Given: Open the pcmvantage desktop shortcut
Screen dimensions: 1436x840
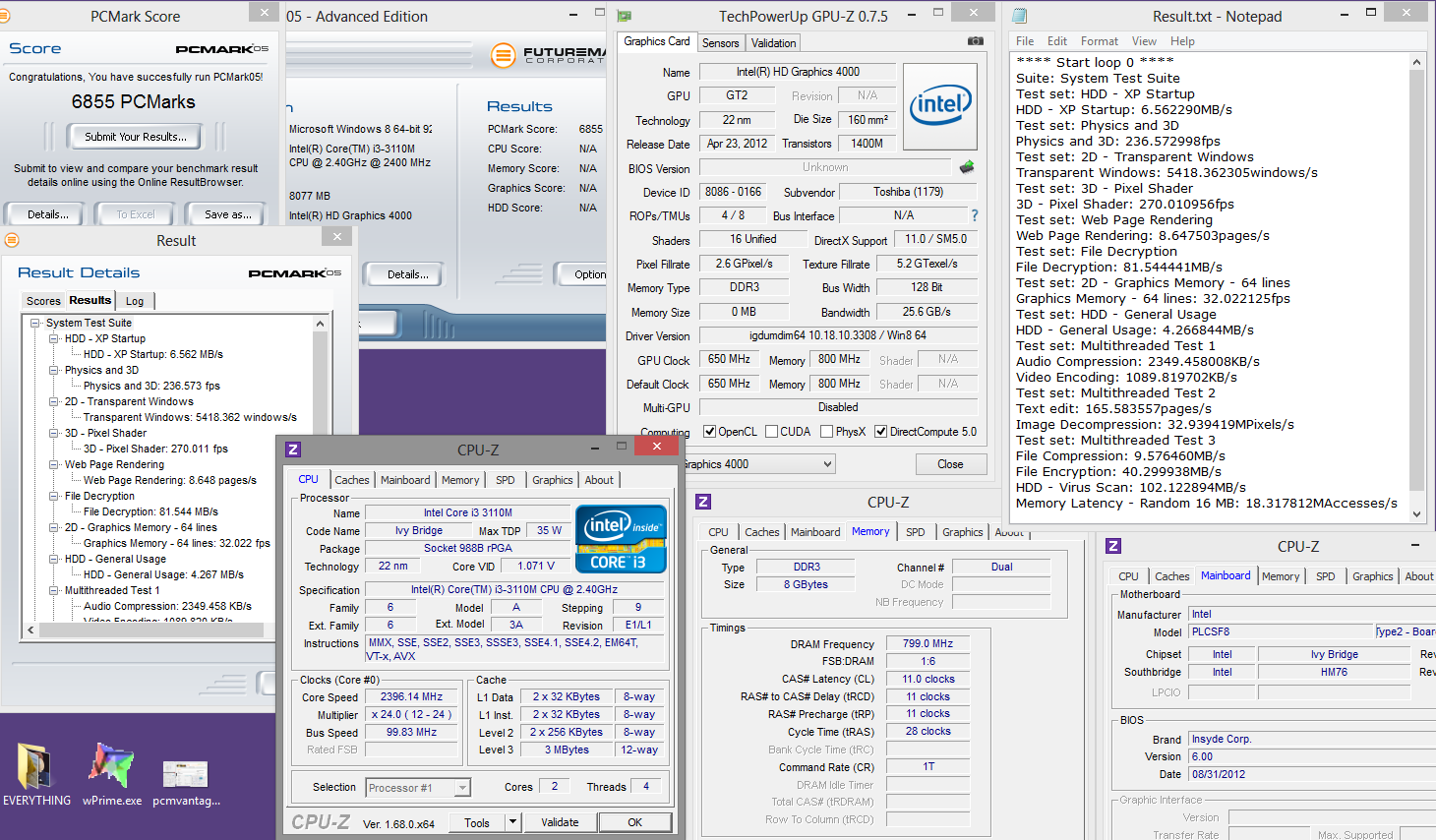Looking at the screenshot, I should point(186,782).
